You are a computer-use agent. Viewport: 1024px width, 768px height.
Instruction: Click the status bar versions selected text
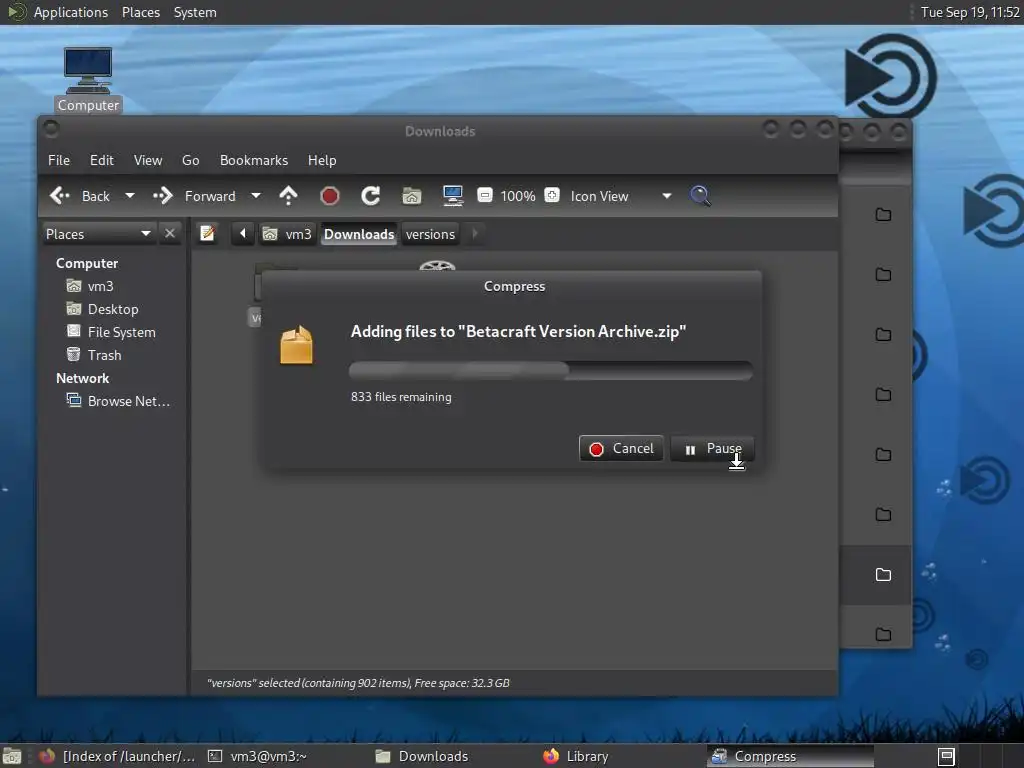click(358, 683)
